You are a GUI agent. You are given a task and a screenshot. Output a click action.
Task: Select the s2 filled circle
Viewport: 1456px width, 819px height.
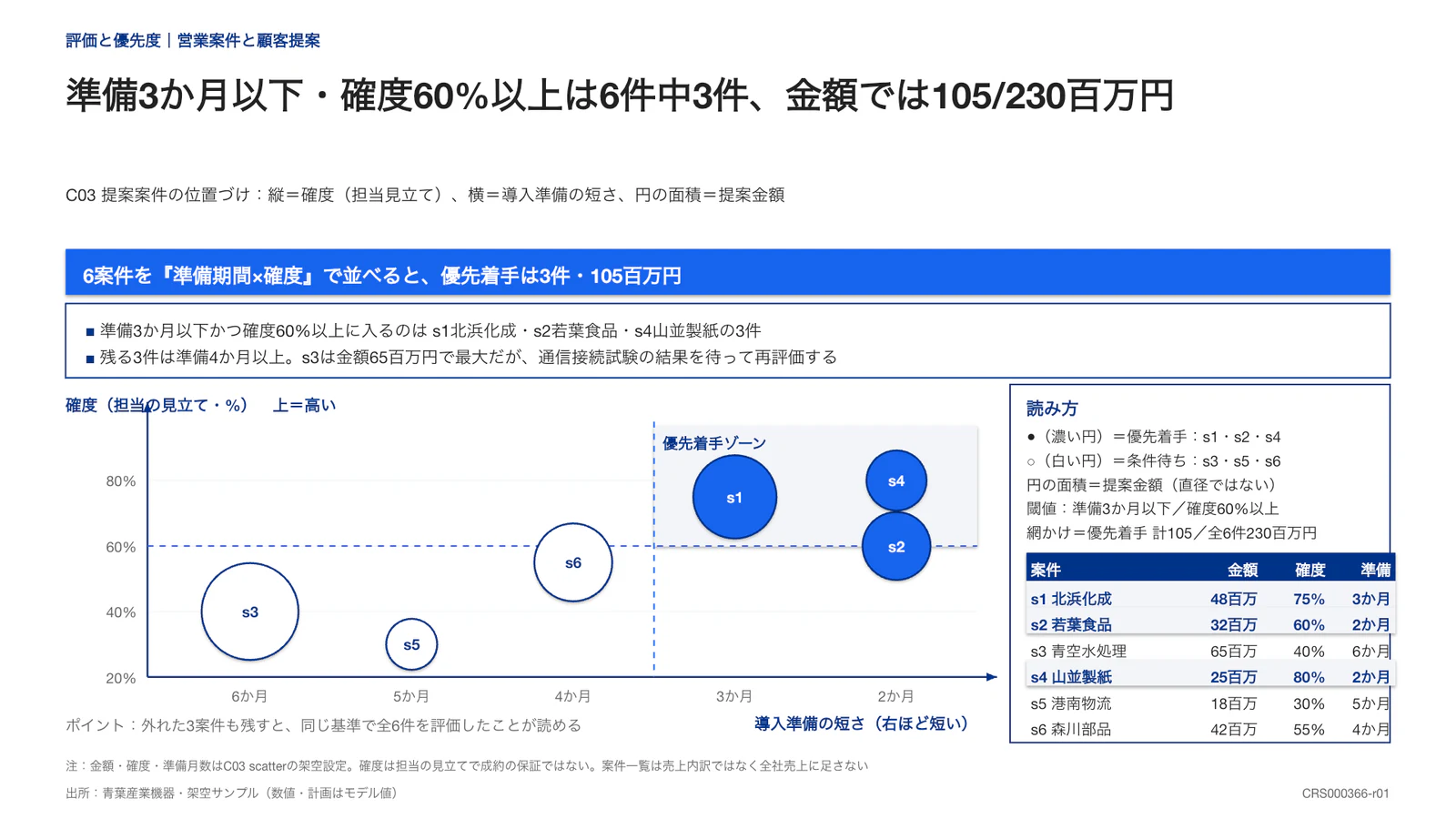[x=896, y=546]
